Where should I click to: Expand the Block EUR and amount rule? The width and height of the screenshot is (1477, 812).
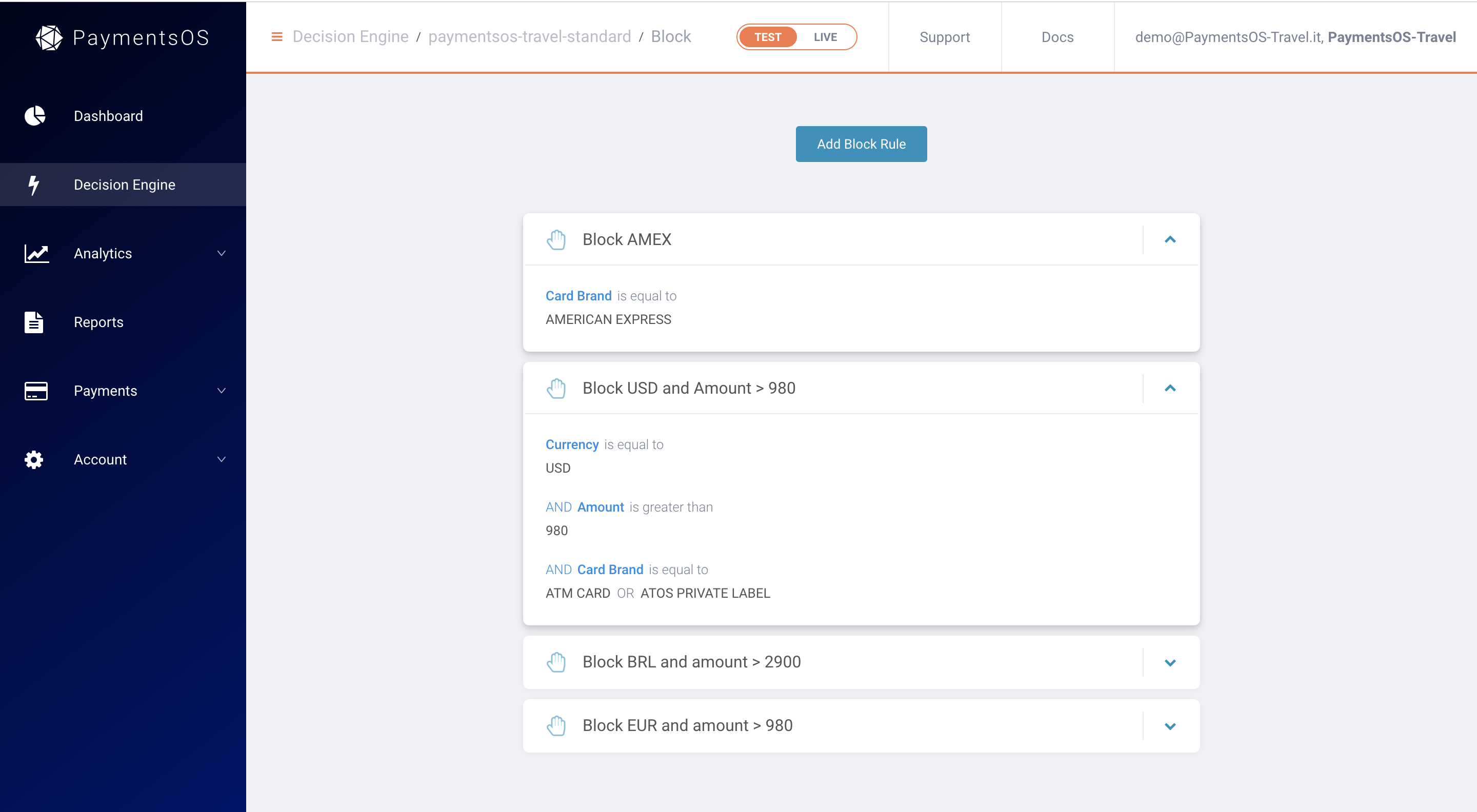[1171, 724]
